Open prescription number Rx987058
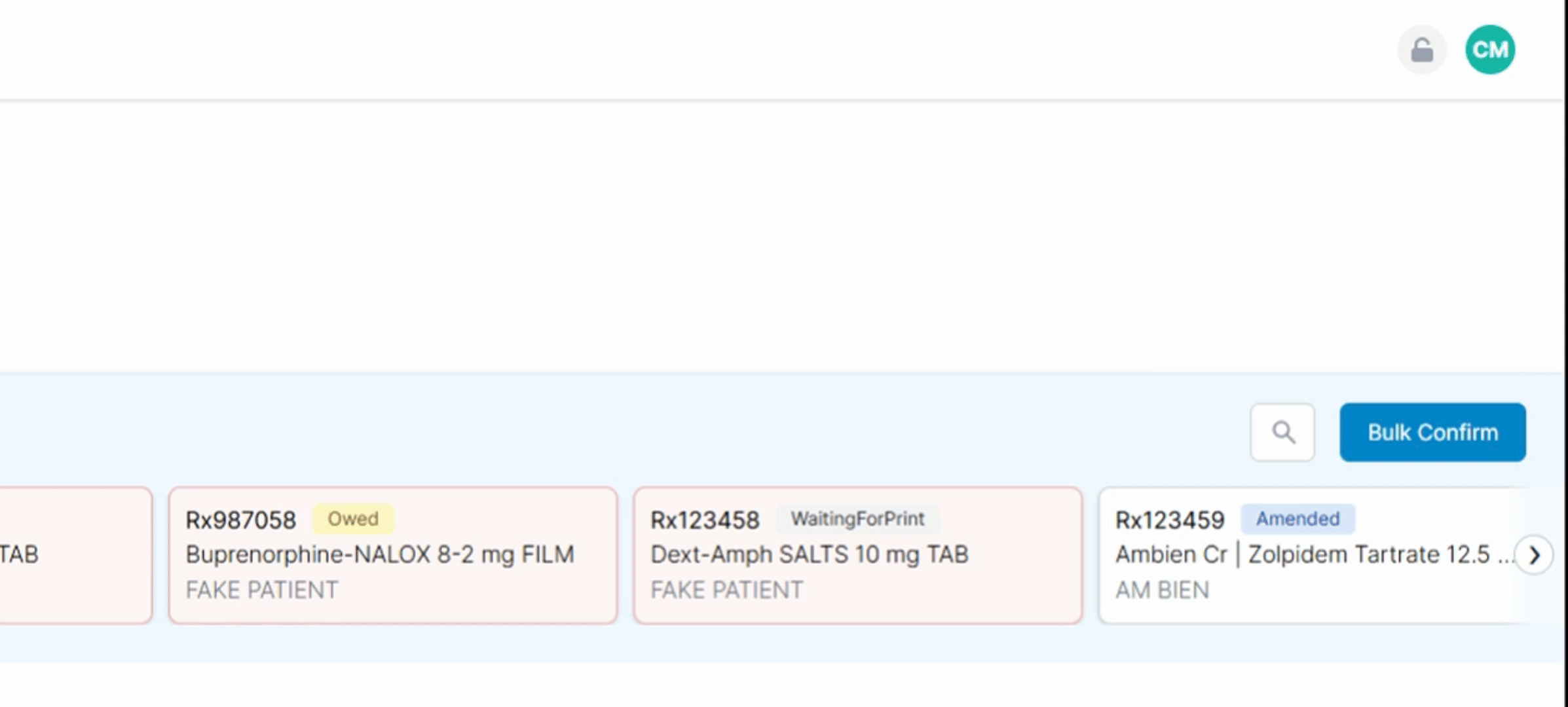The height and width of the screenshot is (707, 1568). coord(240,520)
